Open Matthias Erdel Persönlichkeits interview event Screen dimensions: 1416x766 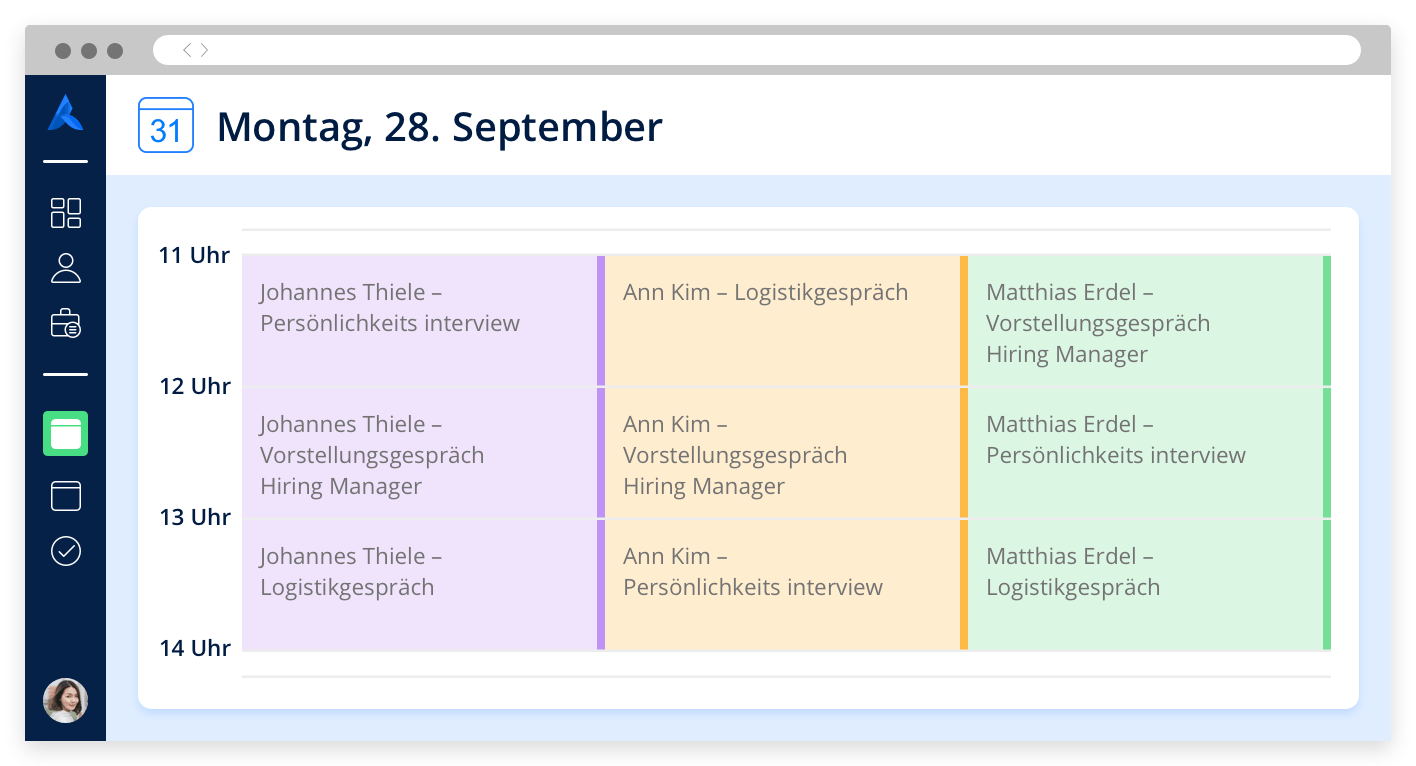point(1149,453)
